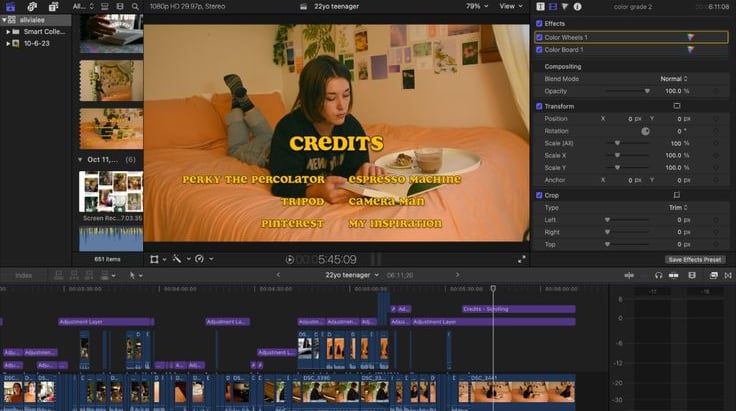This screenshot has width=736, height=411.
Task: Adjust the Crop Left slider
Action: point(627,220)
